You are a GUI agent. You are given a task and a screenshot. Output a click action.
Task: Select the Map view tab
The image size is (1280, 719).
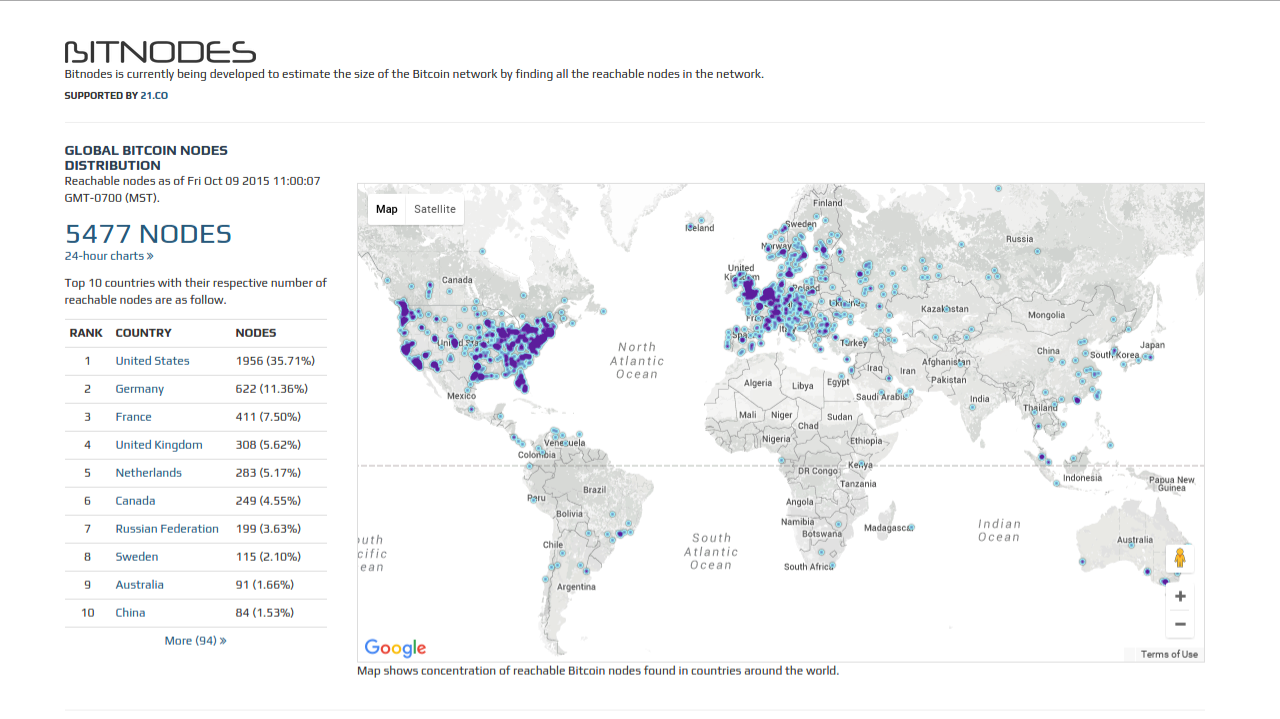387,209
